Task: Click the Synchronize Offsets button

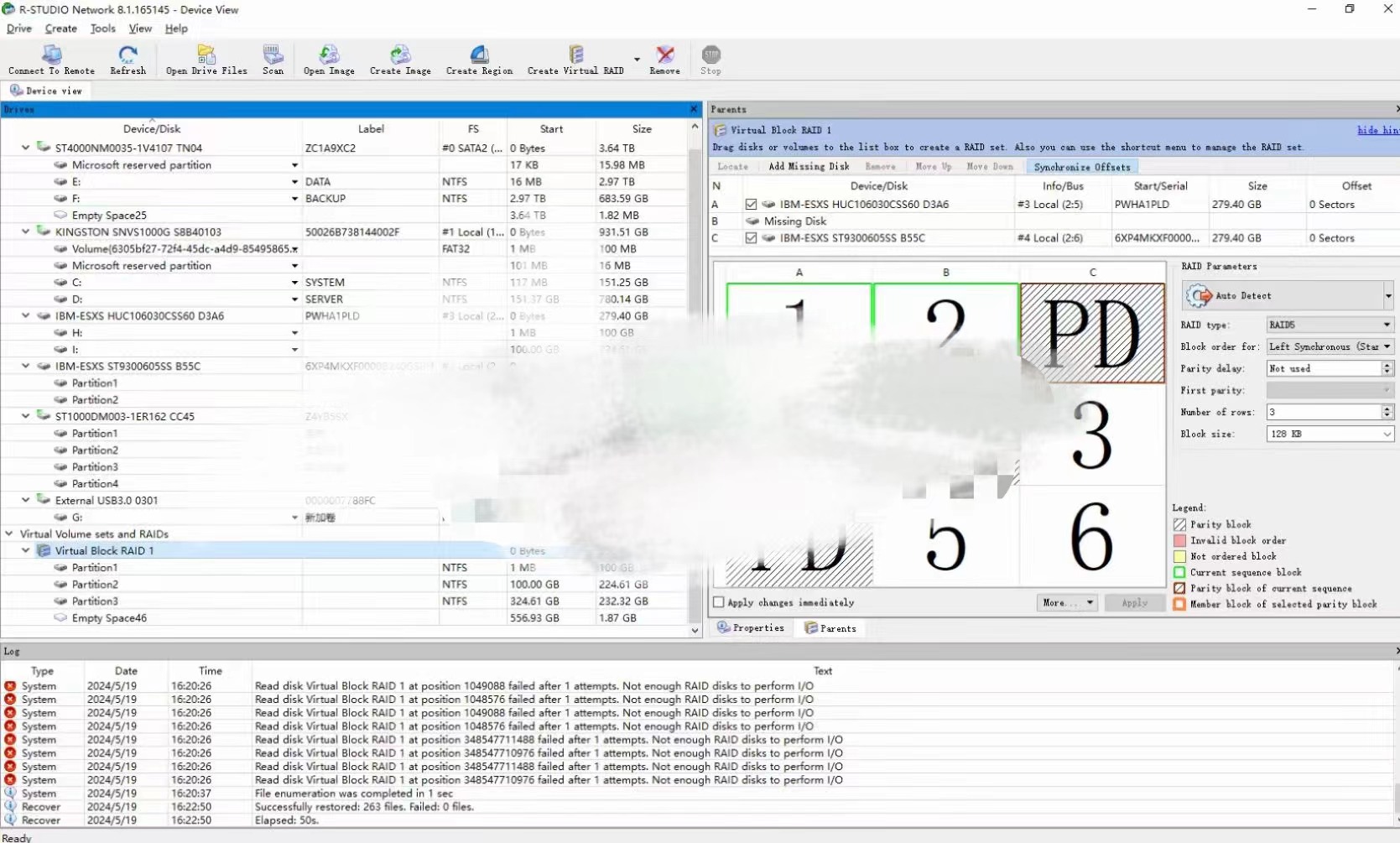Action: (x=1081, y=167)
